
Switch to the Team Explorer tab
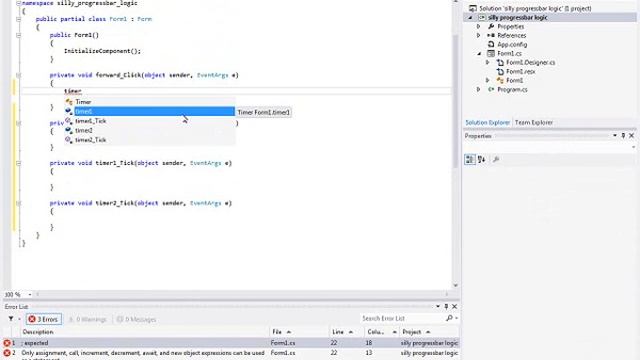(x=533, y=122)
